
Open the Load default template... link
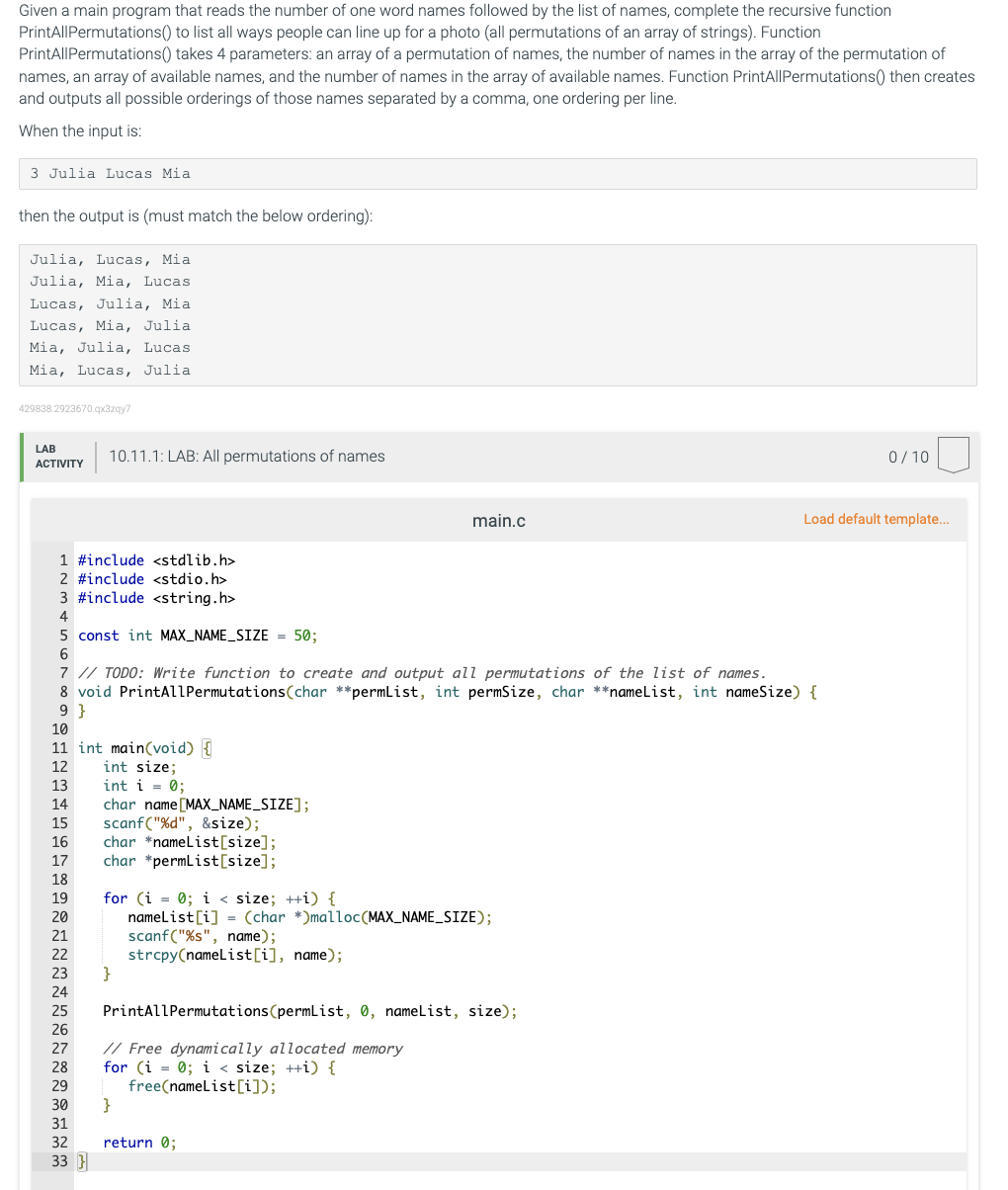(876, 519)
